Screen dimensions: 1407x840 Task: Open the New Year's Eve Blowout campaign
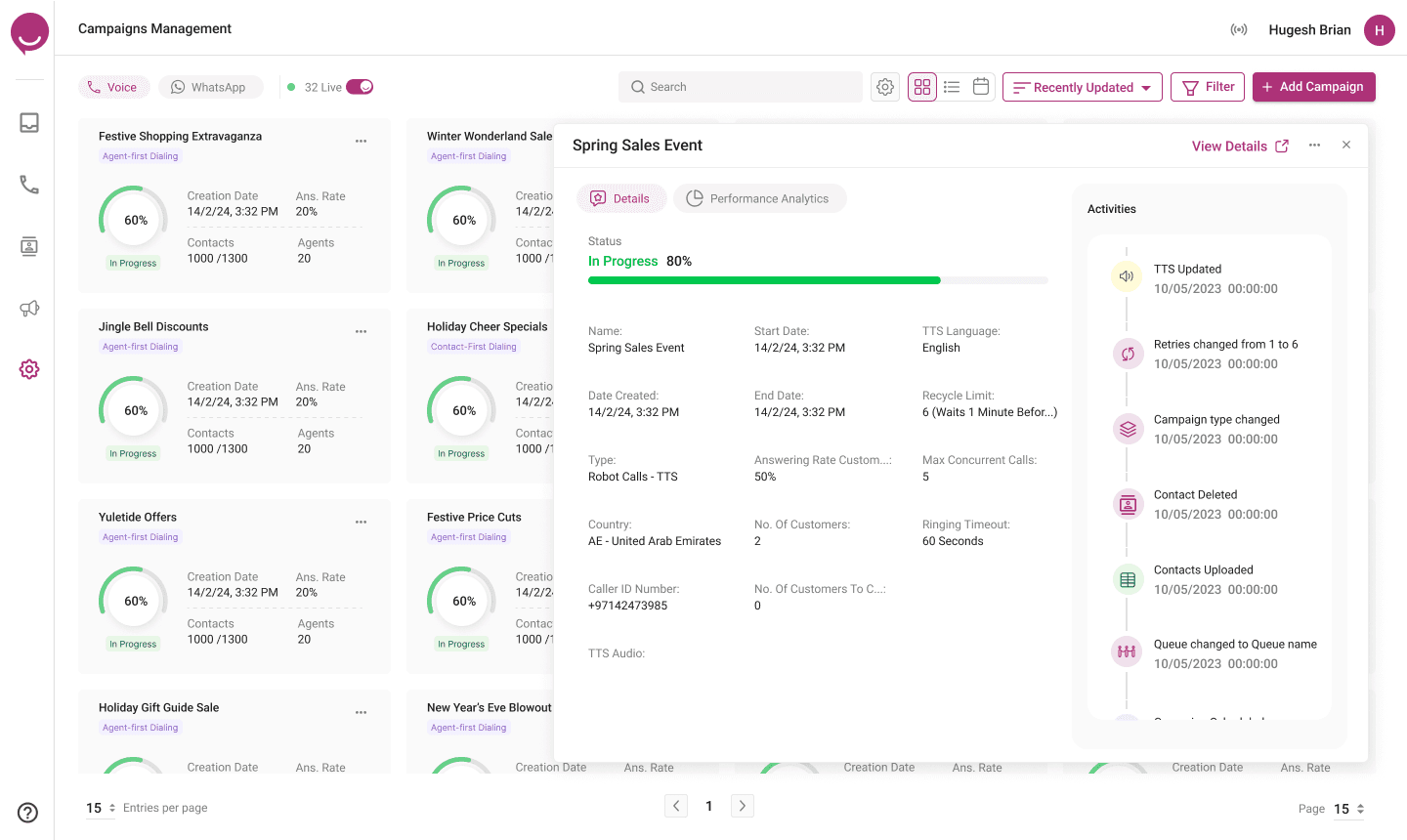coord(490,708)
